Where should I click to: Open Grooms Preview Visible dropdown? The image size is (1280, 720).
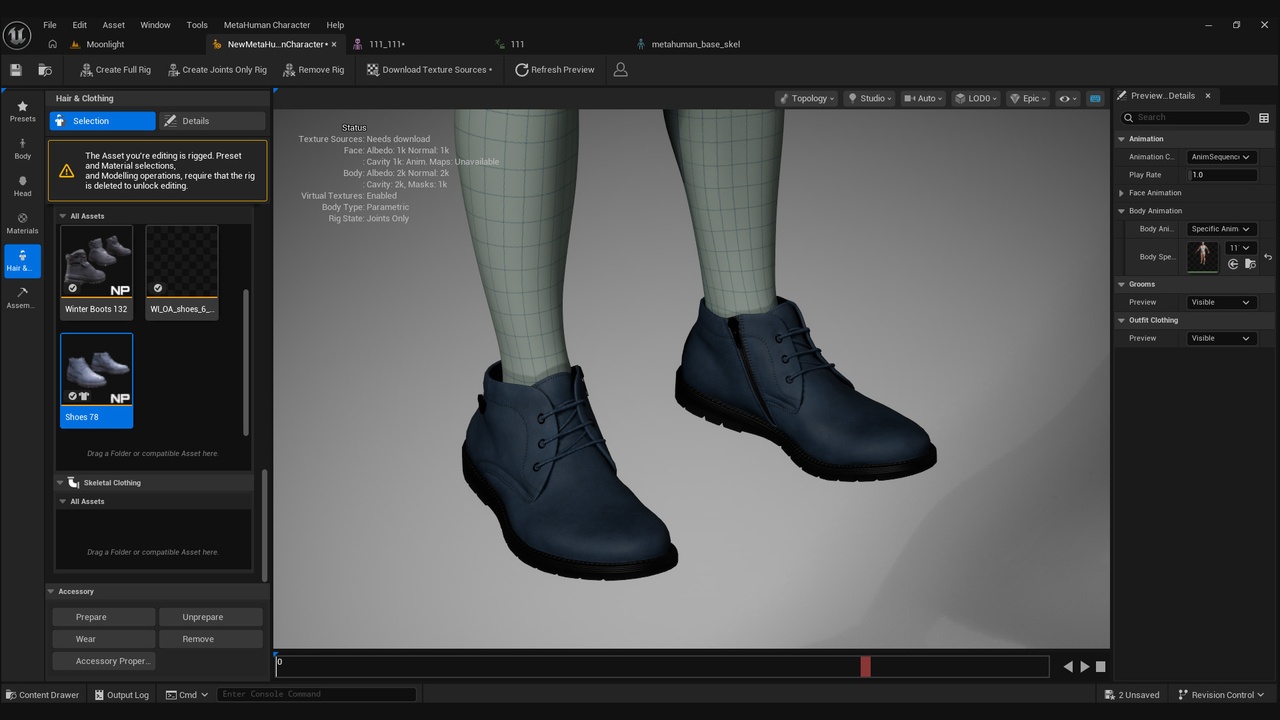pos(1221,302)
